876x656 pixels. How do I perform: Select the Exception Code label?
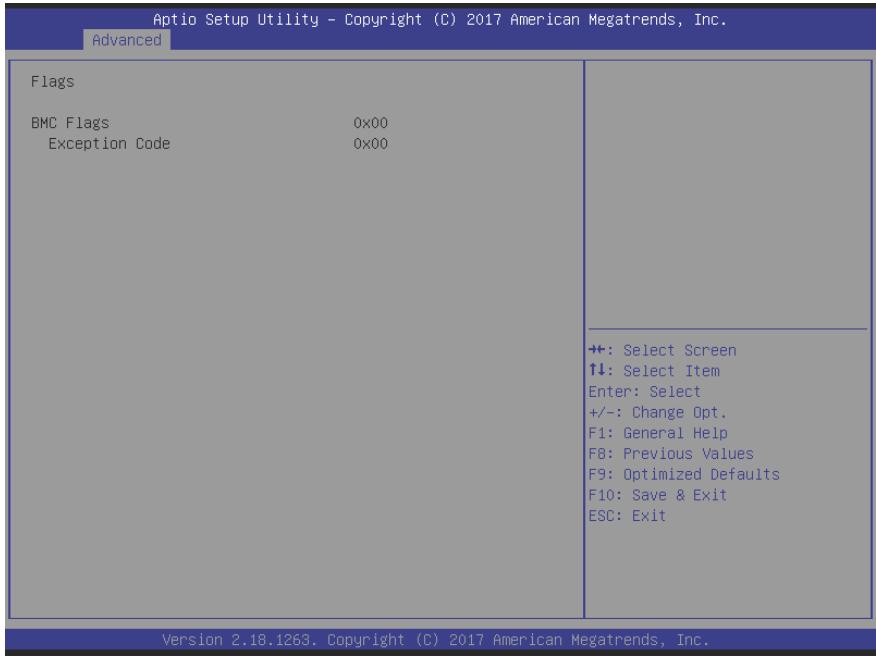pyautogui.click(x=109, y=144)
